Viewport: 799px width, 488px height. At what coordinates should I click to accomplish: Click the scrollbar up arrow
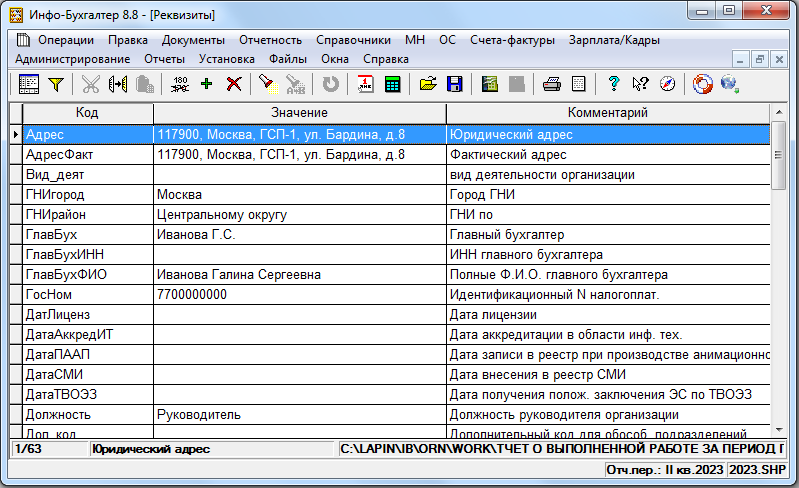(779, 112)
